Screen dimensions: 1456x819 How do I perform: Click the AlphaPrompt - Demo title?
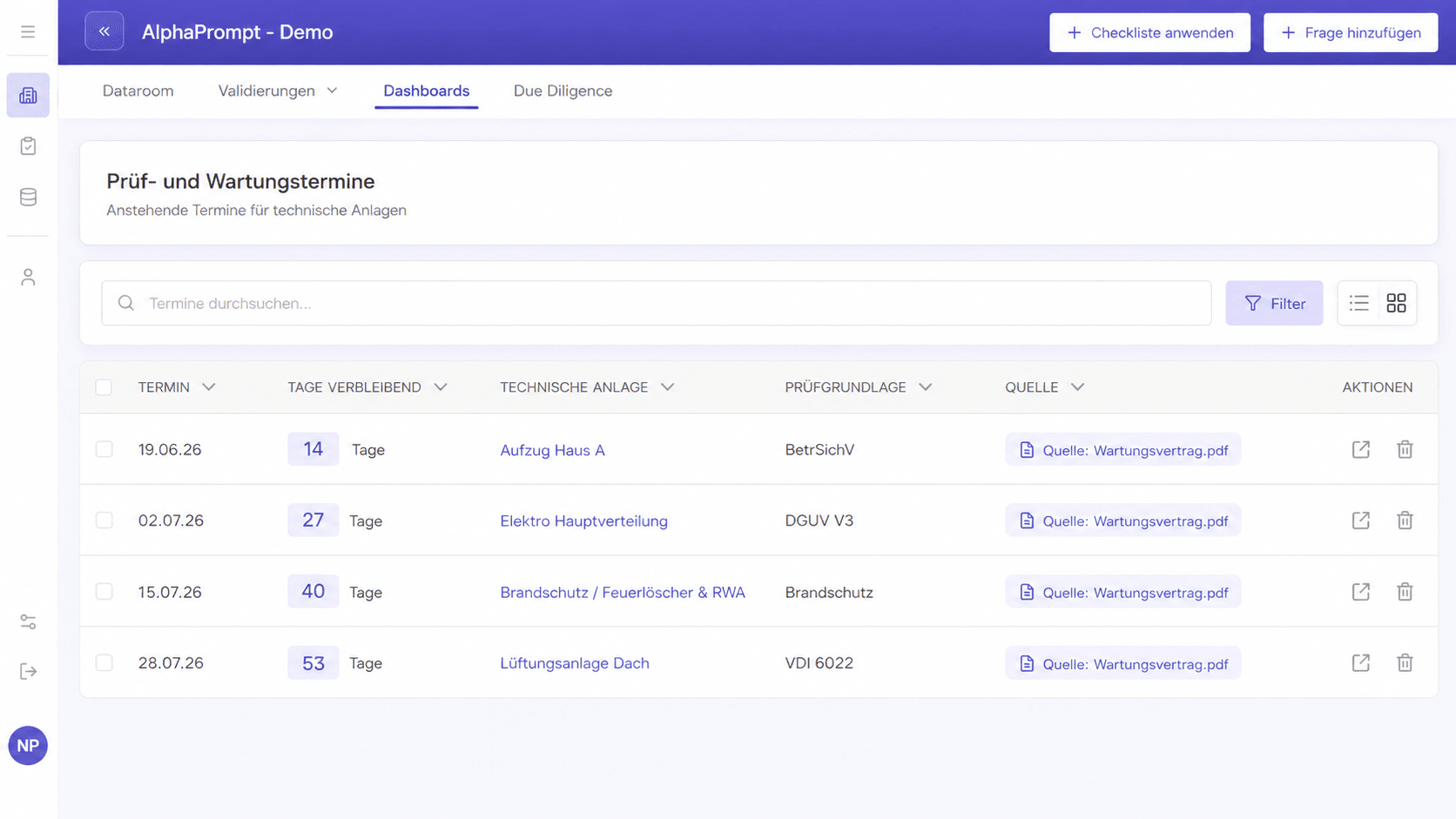tap(238, 32)
